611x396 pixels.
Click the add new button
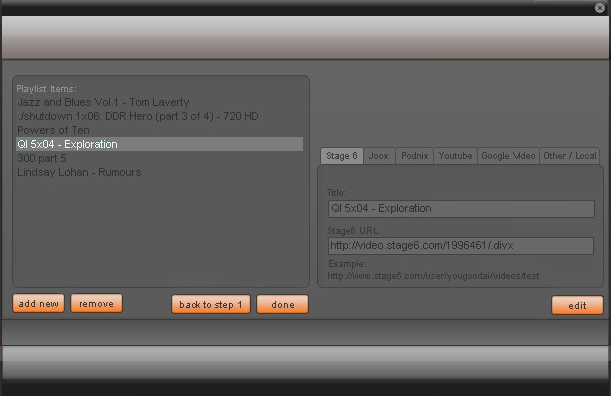38,304
